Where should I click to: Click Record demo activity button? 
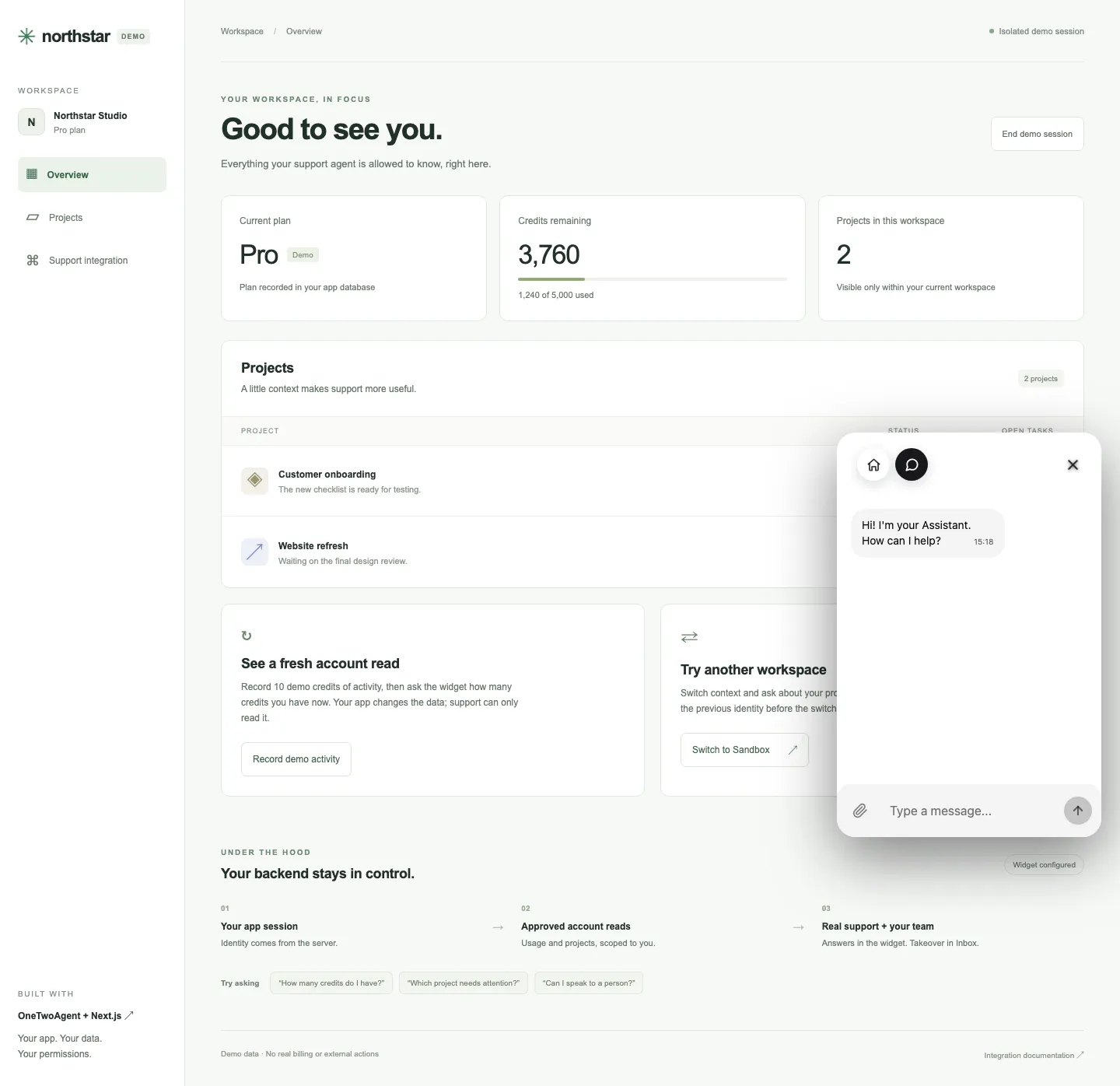[x=296, y=759]
